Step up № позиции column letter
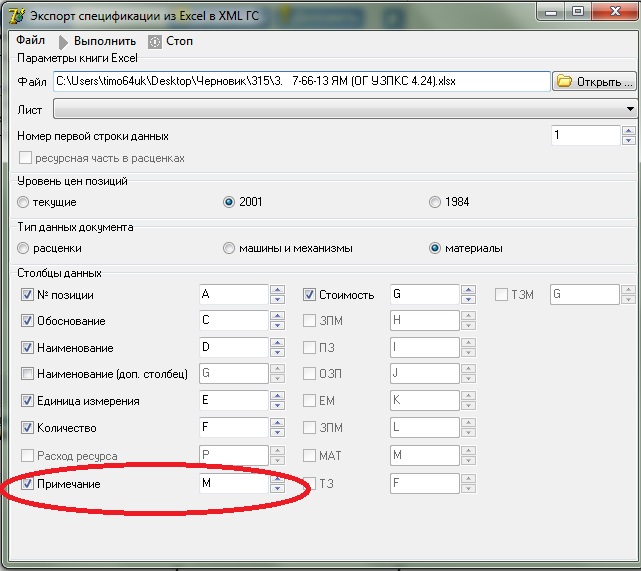Image resolution: width=641 pixels, height=571 pixels. (277, 290)
